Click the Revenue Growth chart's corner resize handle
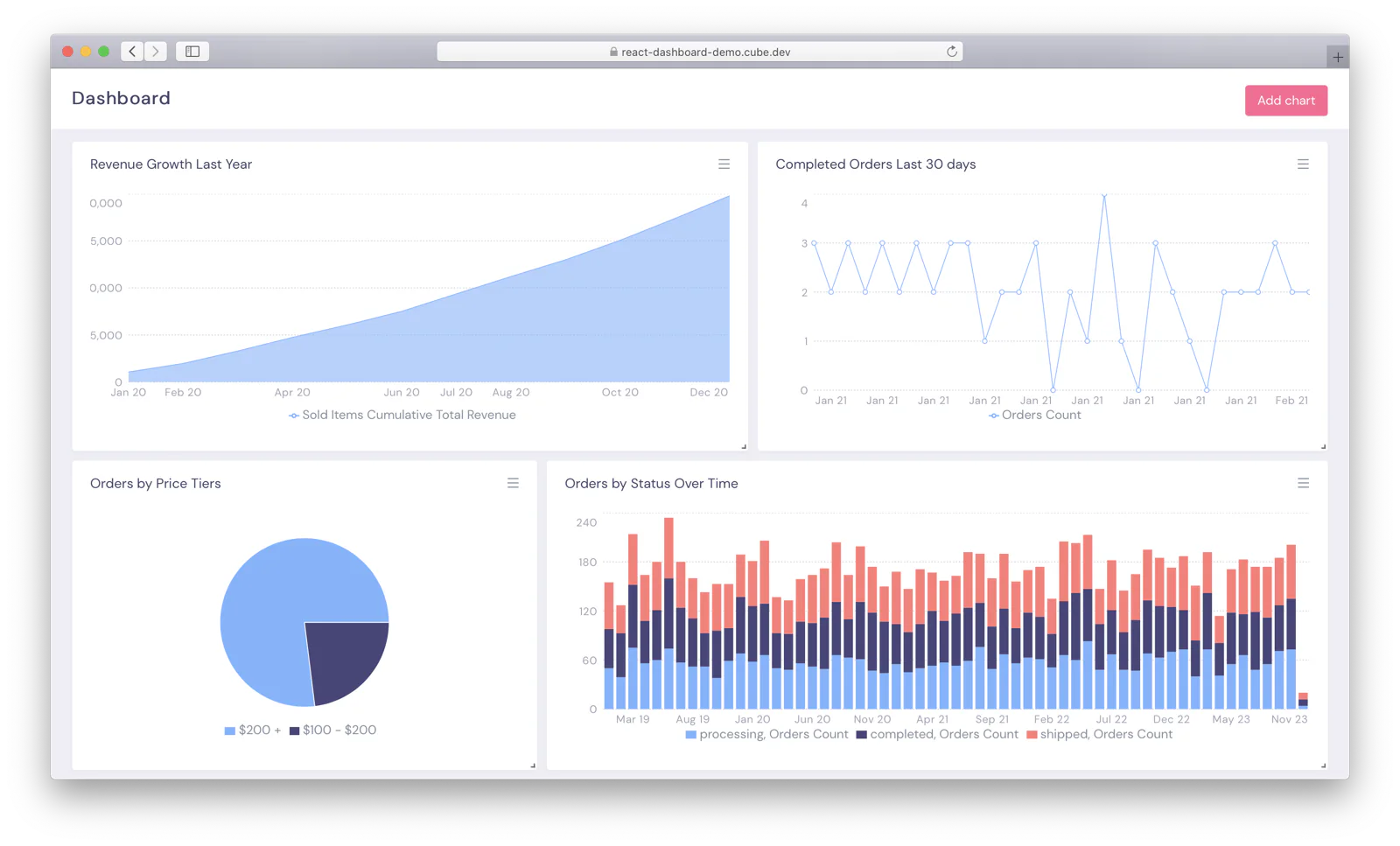This screenshot has width=1400, height=846. point(744,446)
